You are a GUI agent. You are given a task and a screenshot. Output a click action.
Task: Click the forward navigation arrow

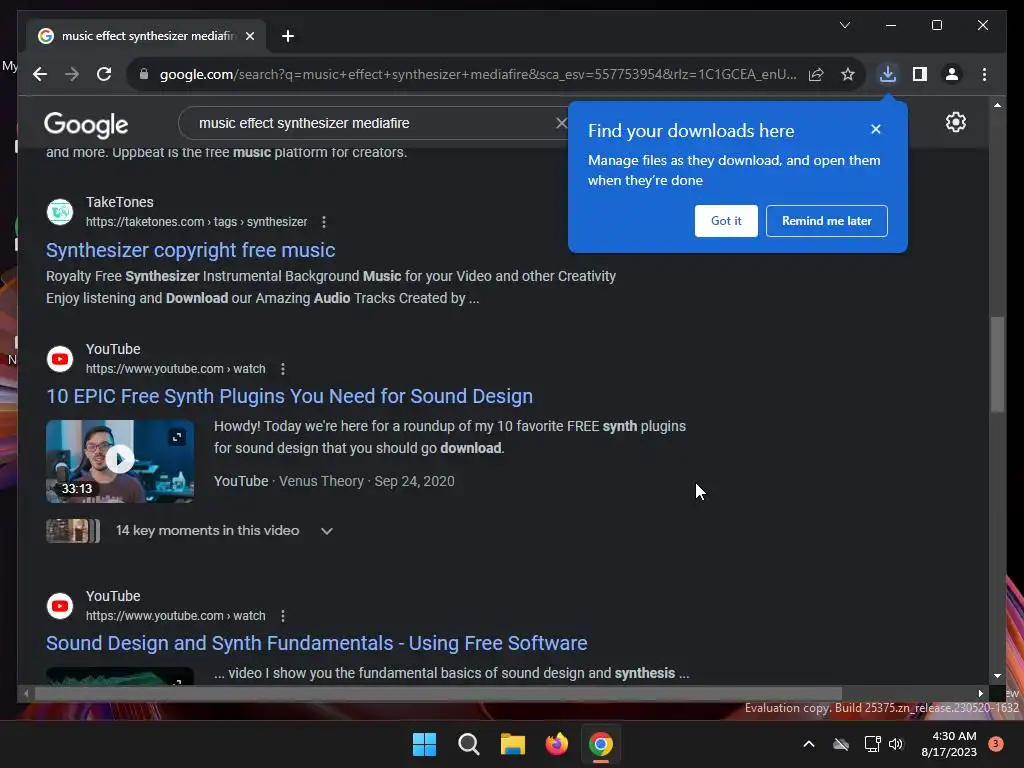pyautogui.click(x=72, y=74)
